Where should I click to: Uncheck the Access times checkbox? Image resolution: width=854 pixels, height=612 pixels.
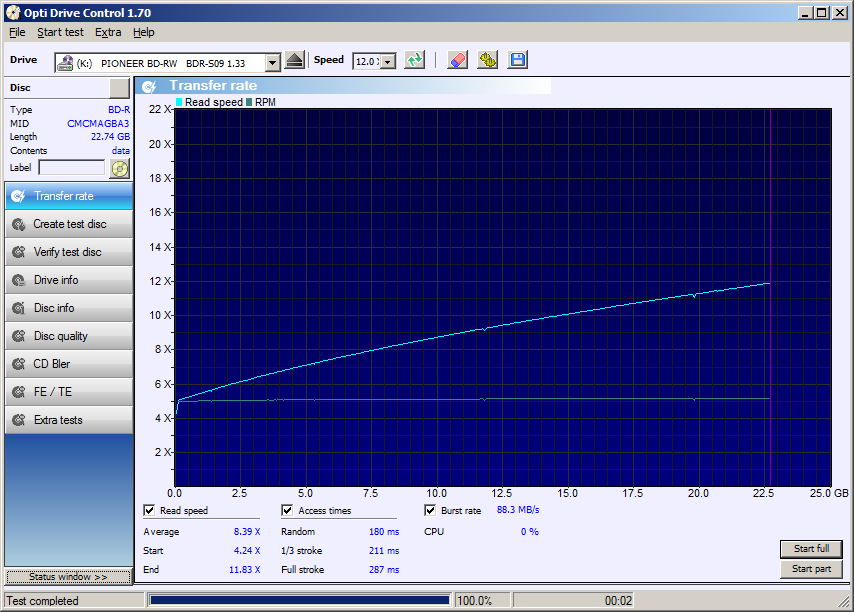tap(287, 510)
